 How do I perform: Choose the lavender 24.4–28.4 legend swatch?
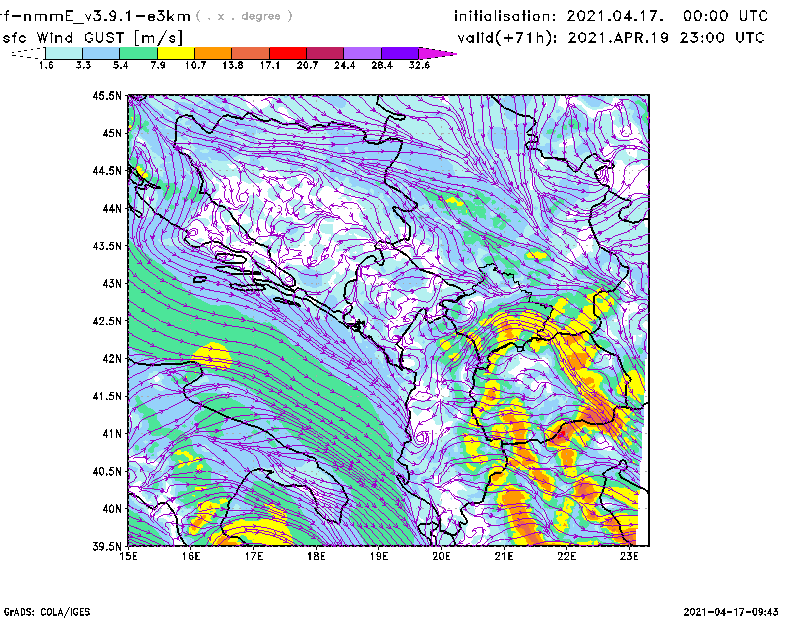click(x=362, y=53)
